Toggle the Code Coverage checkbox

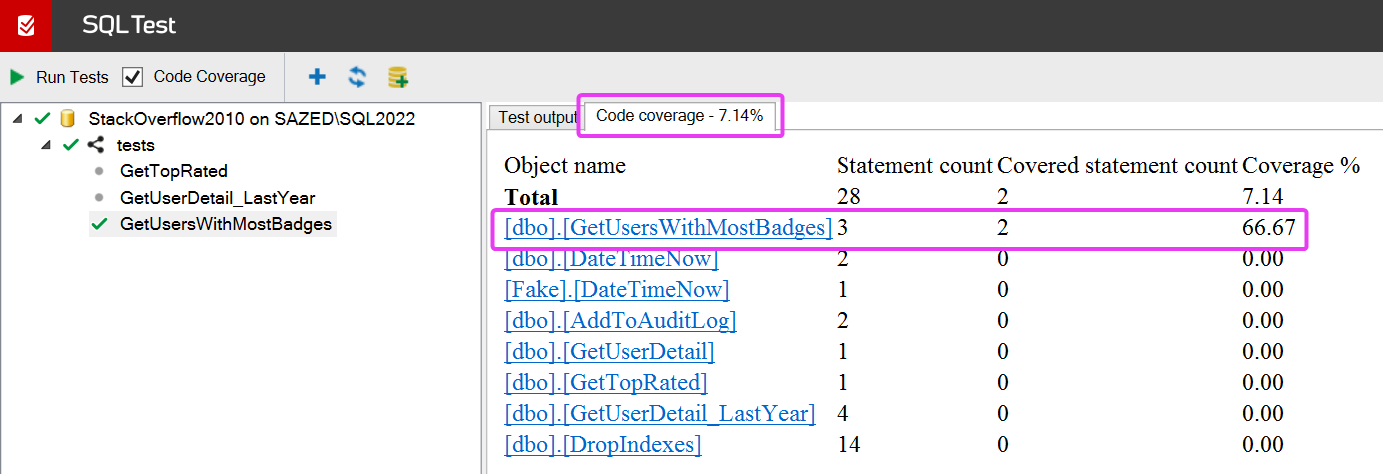click(132, 77)
